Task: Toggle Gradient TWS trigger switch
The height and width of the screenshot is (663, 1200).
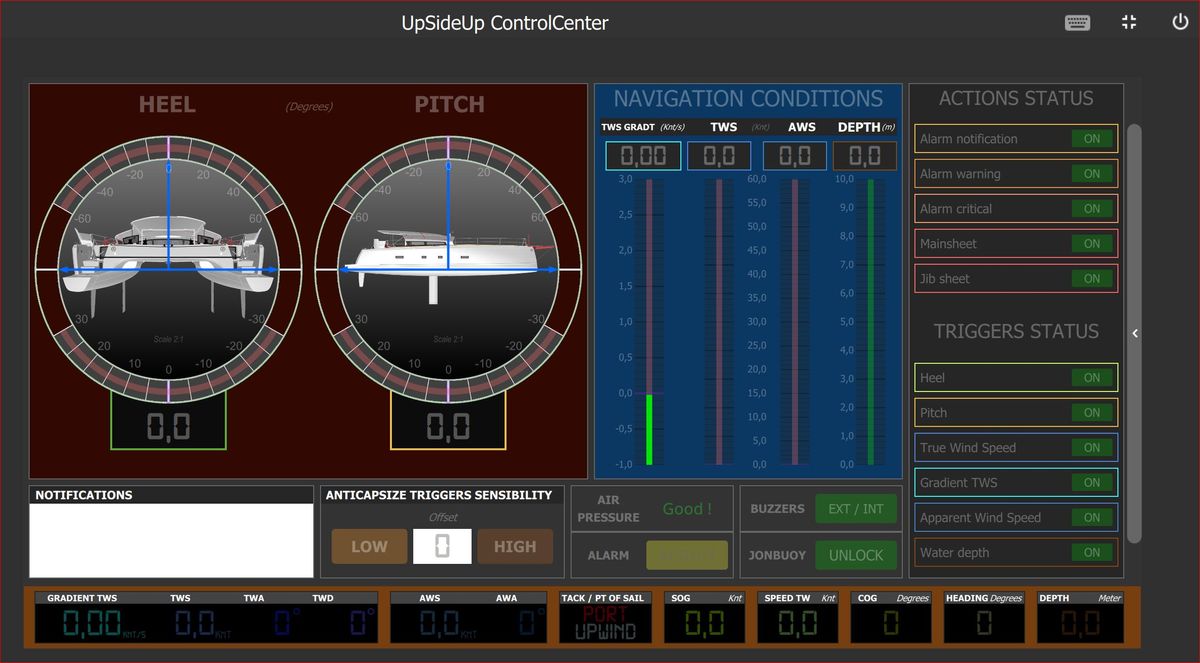Action: pos(1091,483)
